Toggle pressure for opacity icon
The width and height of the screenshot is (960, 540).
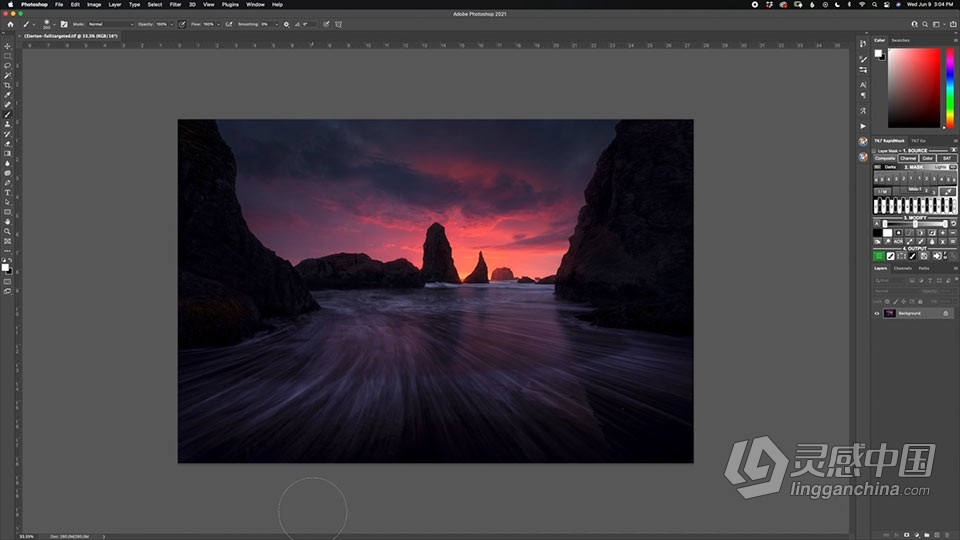[182, 24]
